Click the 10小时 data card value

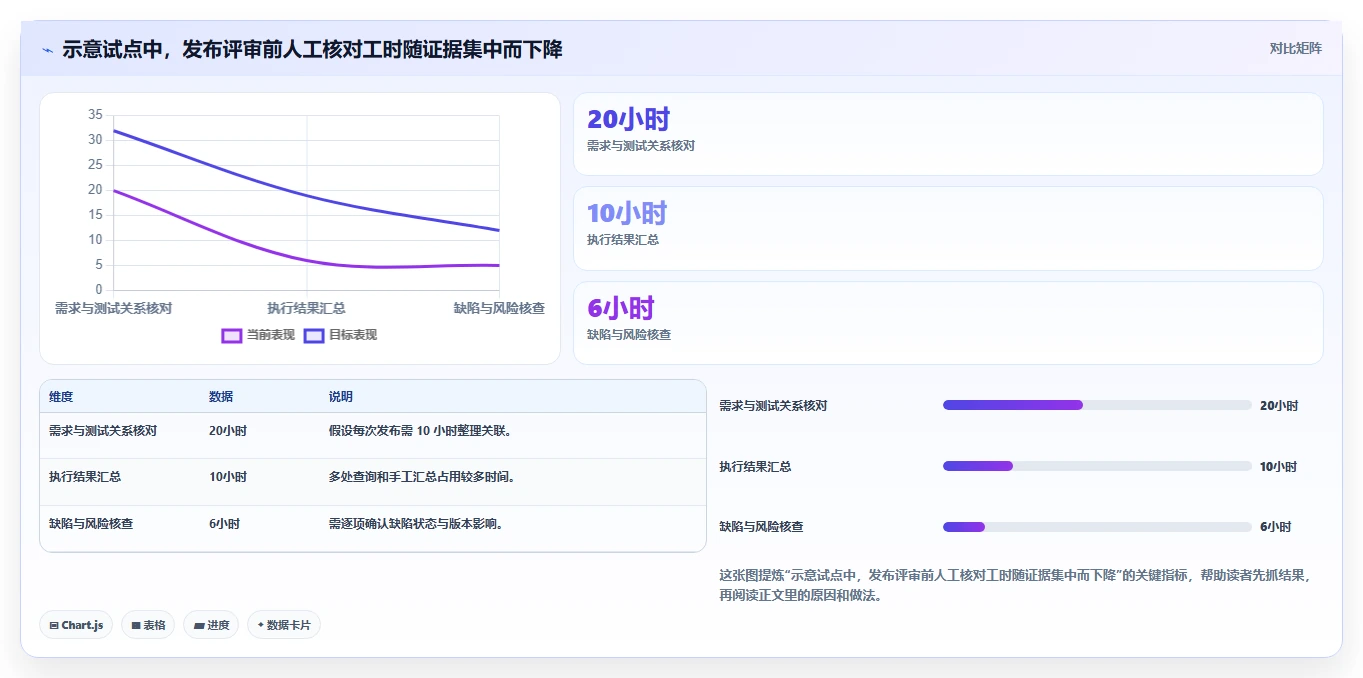[626, 213]
